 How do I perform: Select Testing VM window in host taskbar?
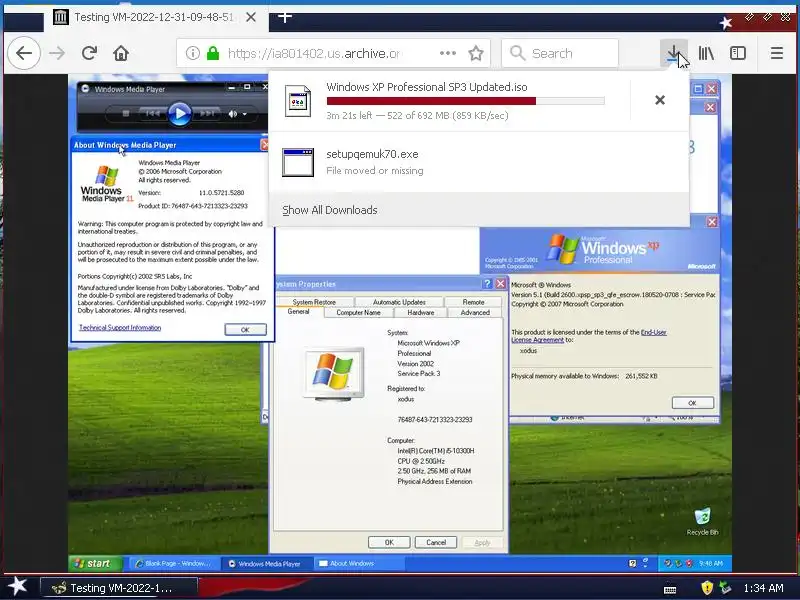tap(118, 588)
